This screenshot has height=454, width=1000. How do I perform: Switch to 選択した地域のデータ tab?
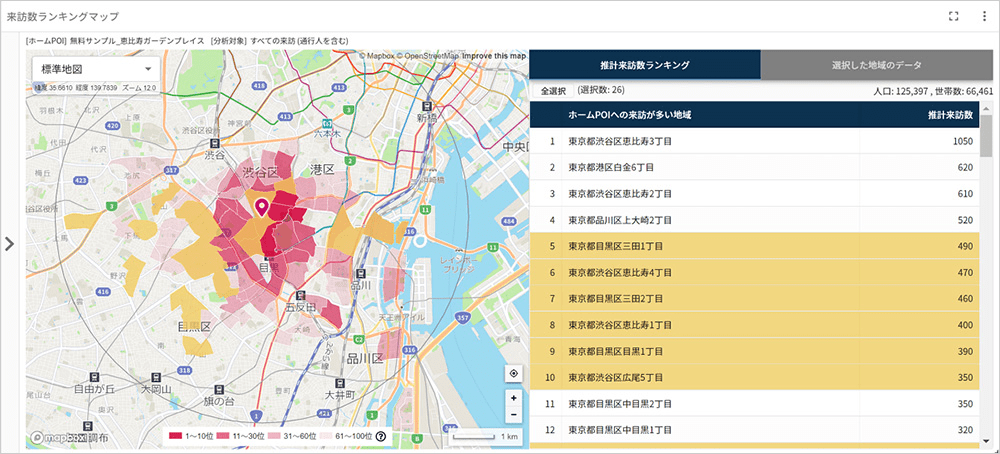point(876,65)
